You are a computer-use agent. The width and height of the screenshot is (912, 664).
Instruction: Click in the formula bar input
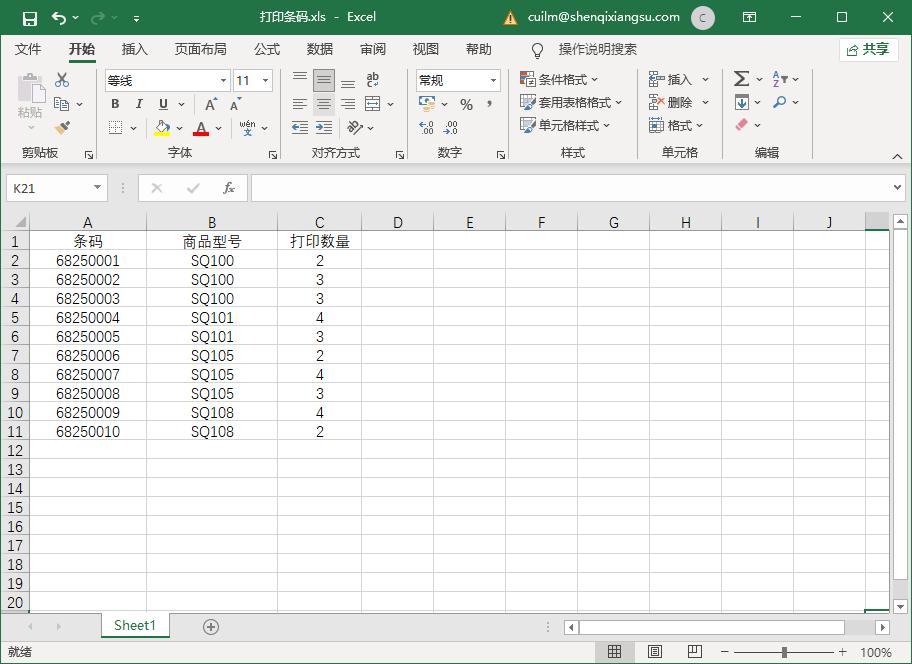pyautogui.click(x=571, y=188)
